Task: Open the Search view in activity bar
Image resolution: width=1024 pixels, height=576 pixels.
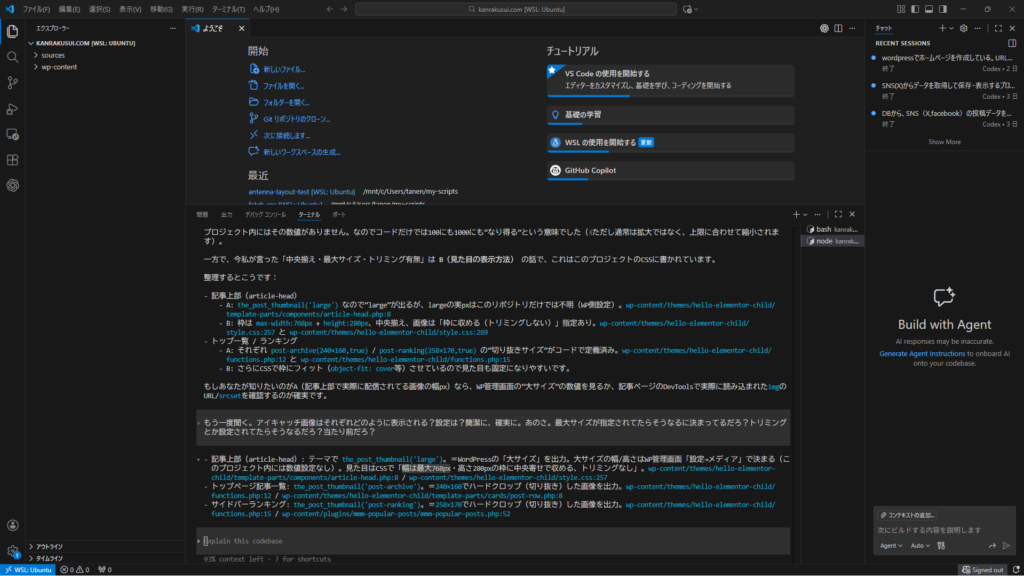Action: (12, 57)
